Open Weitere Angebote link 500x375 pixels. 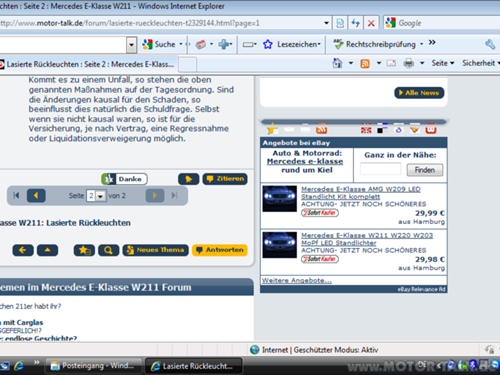(x=296, y=280)
